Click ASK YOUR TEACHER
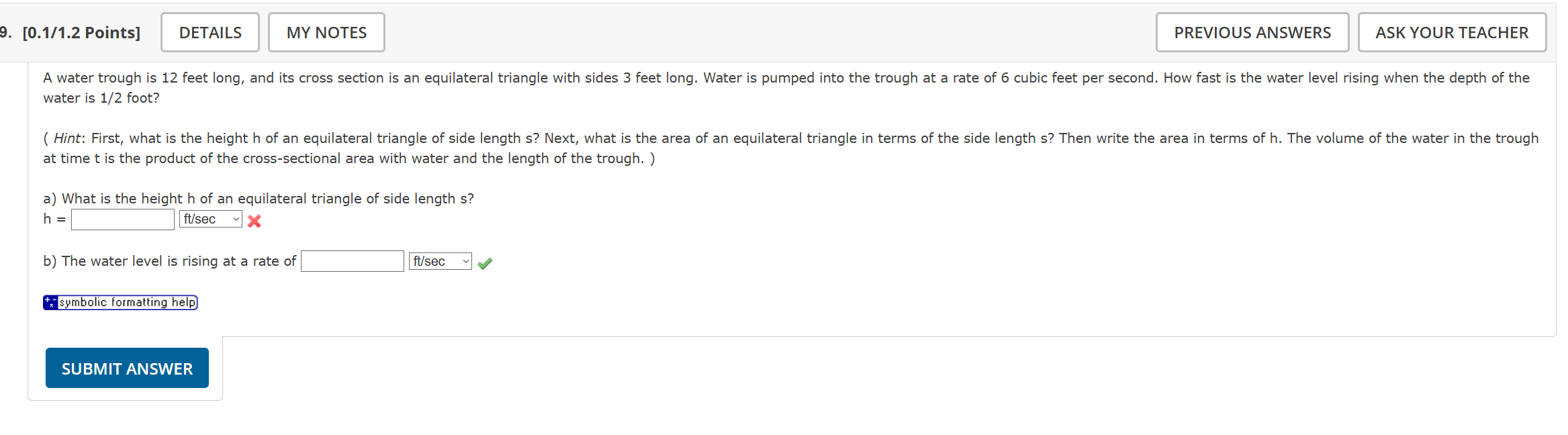The image size is (1568, 435). click(x=1452, y=32)
